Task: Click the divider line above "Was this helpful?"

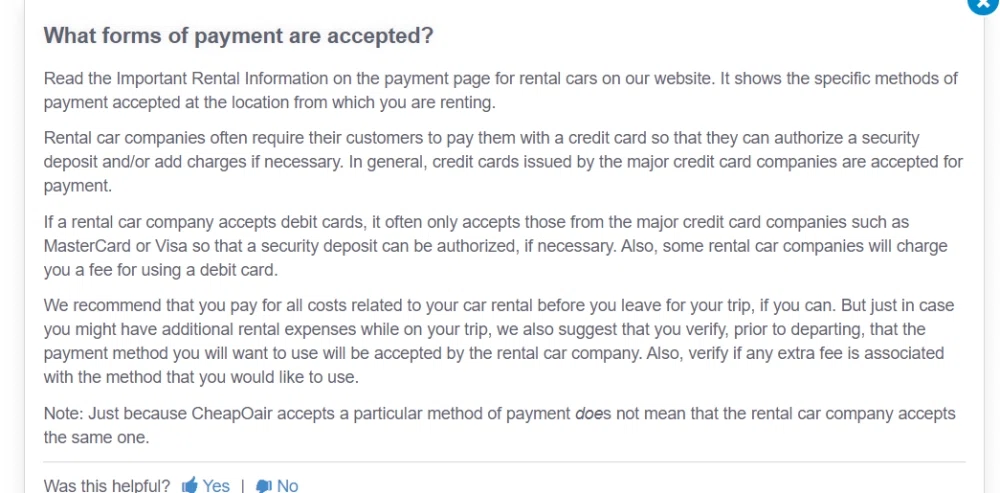Action: 500,462
